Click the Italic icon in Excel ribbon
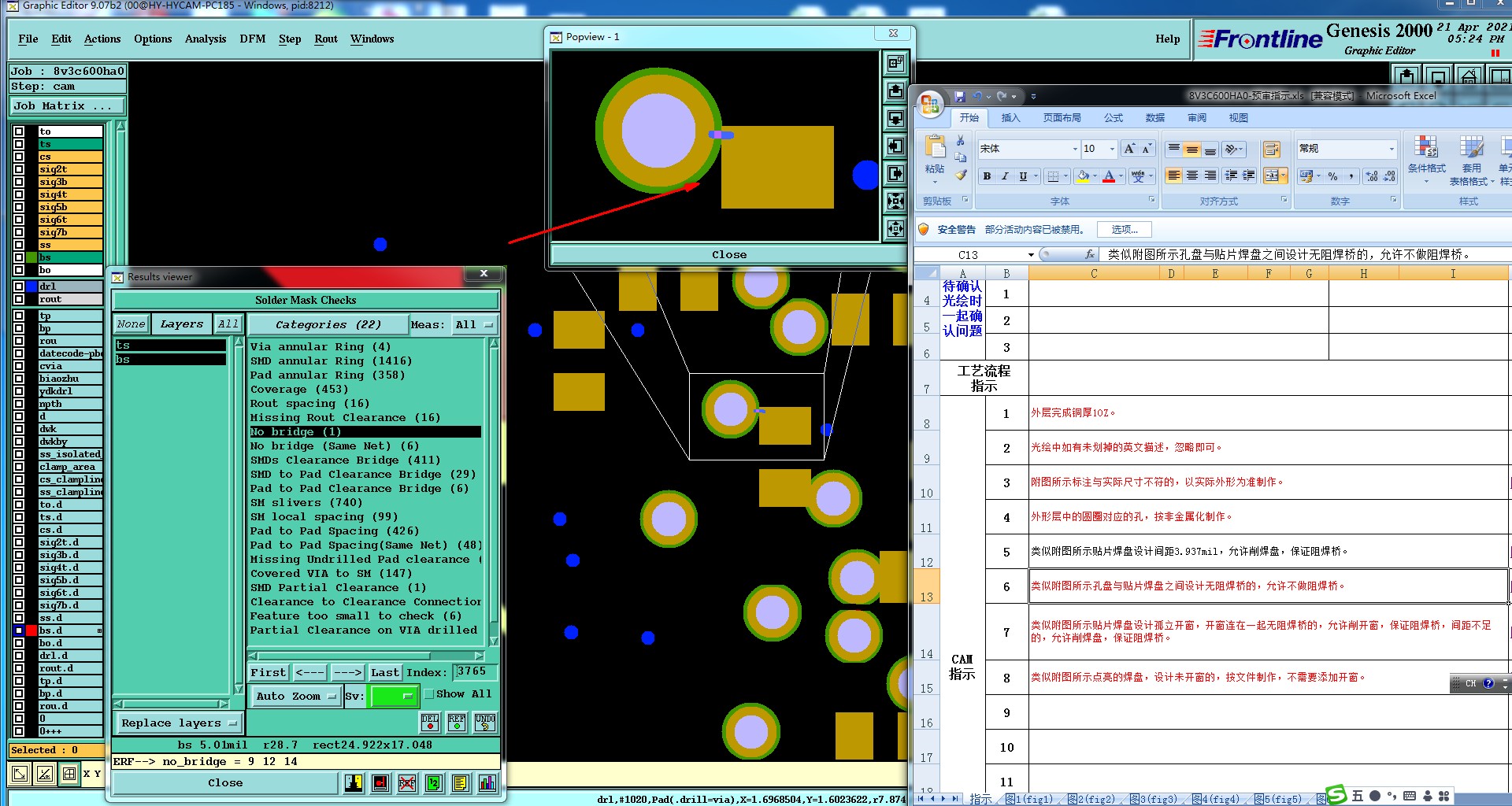The width and height of the screenshot is (1512, 806). coord(1005,176)
